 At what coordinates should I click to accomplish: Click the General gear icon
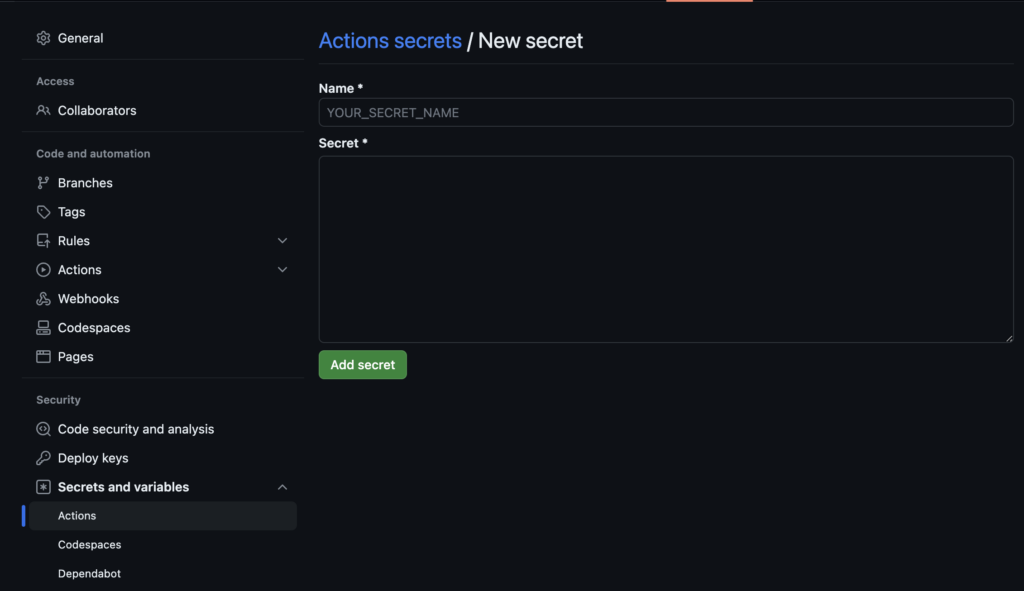pos(43,38)
